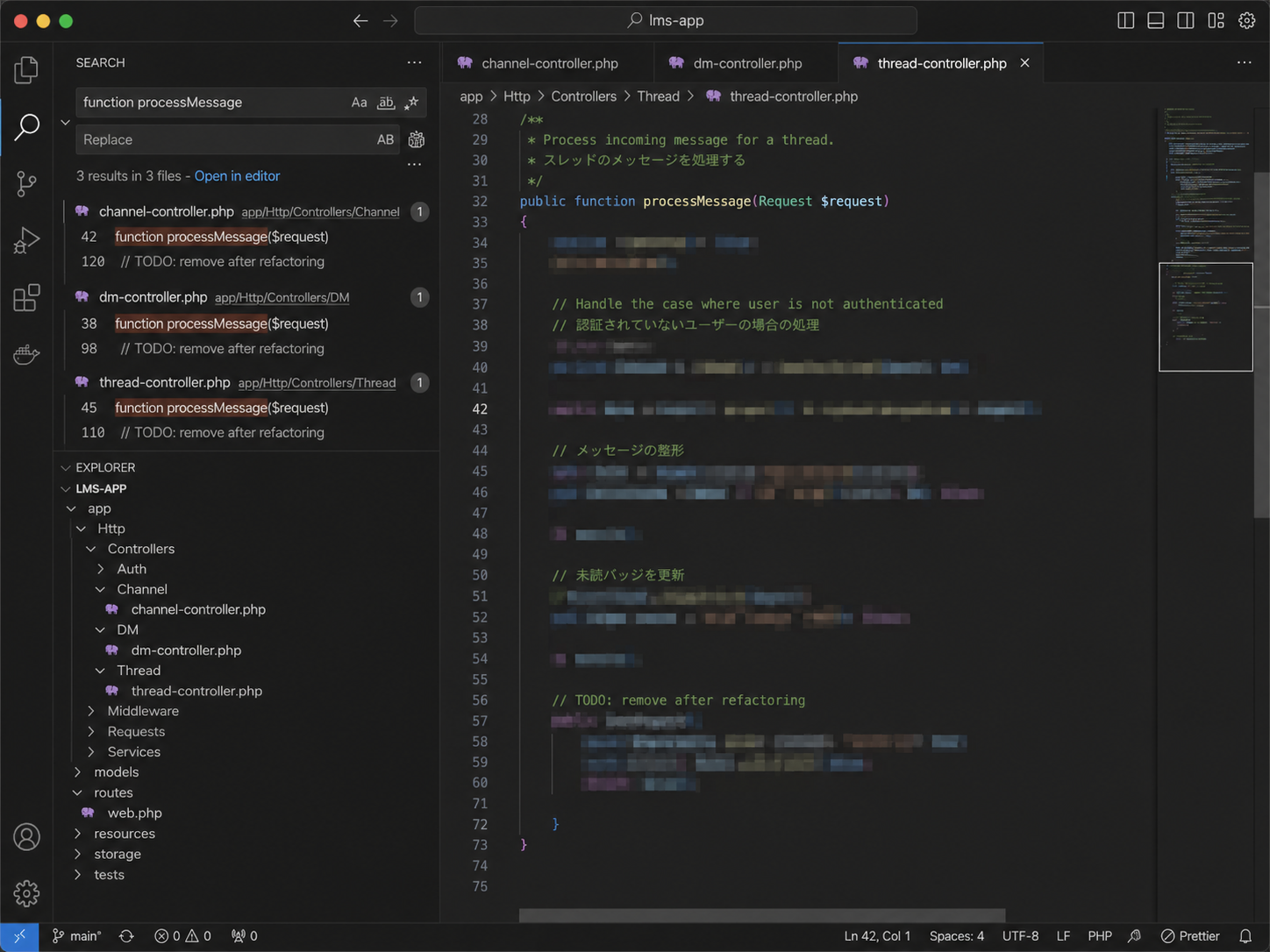1270x952 pixels.
Task: Open the Extensions view
Action: click(x=26, y=297)
